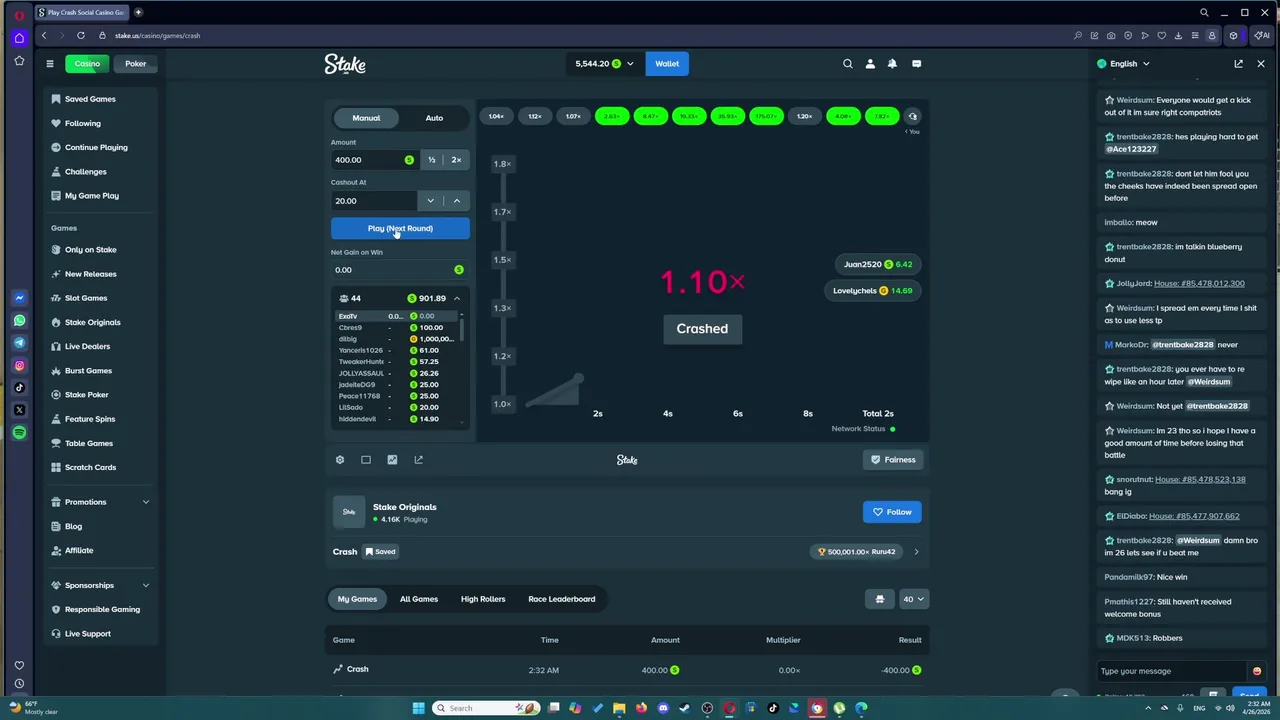Open emoji picker in chat input

[1257, 671]
